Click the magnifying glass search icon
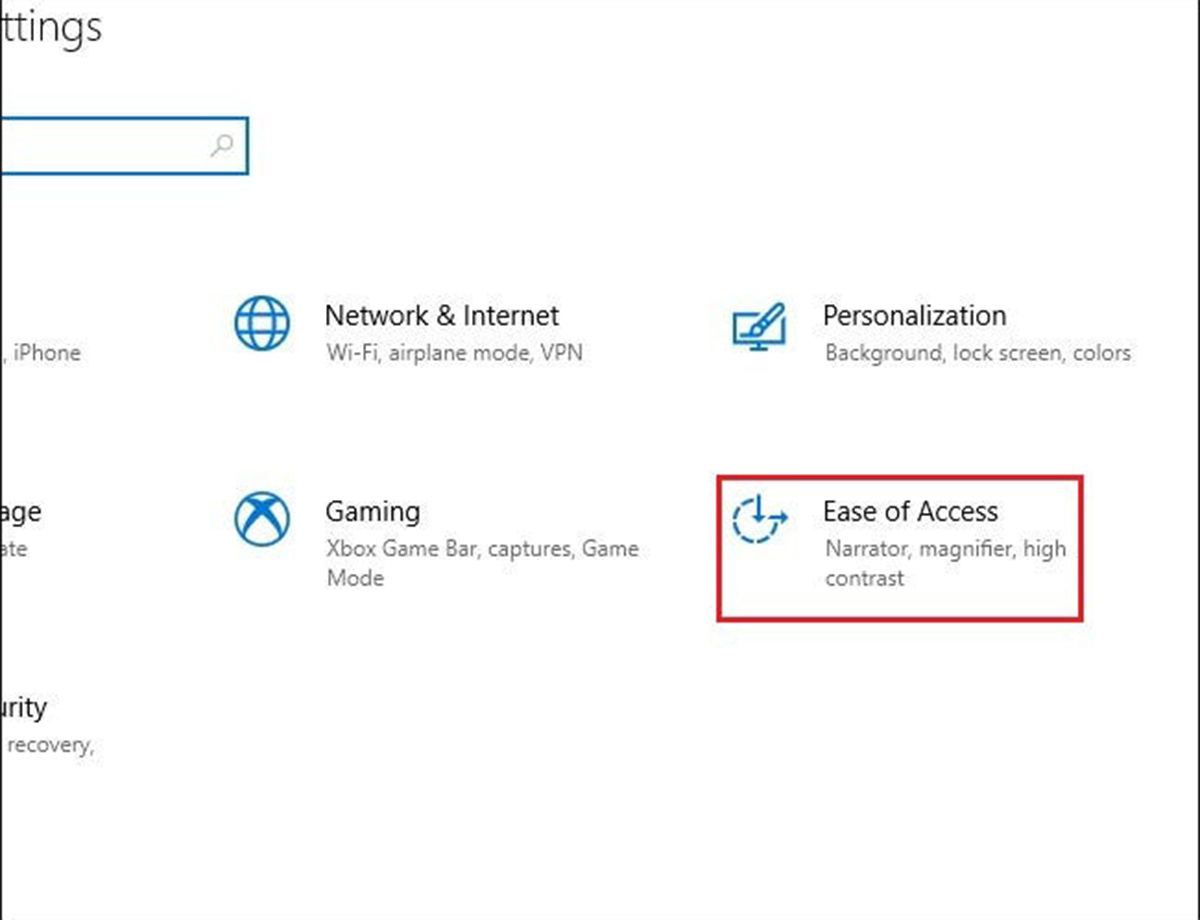 click(x=222, y=145)
